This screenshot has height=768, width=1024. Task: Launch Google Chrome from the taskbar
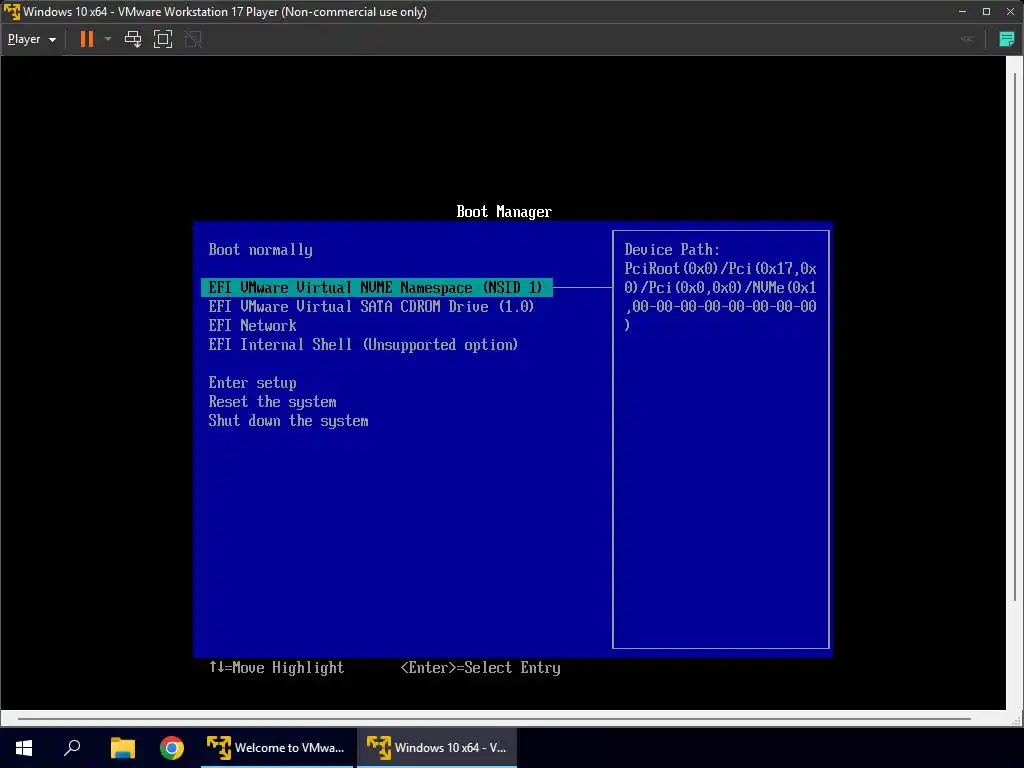pyautogui.click(x=172, y=748)
